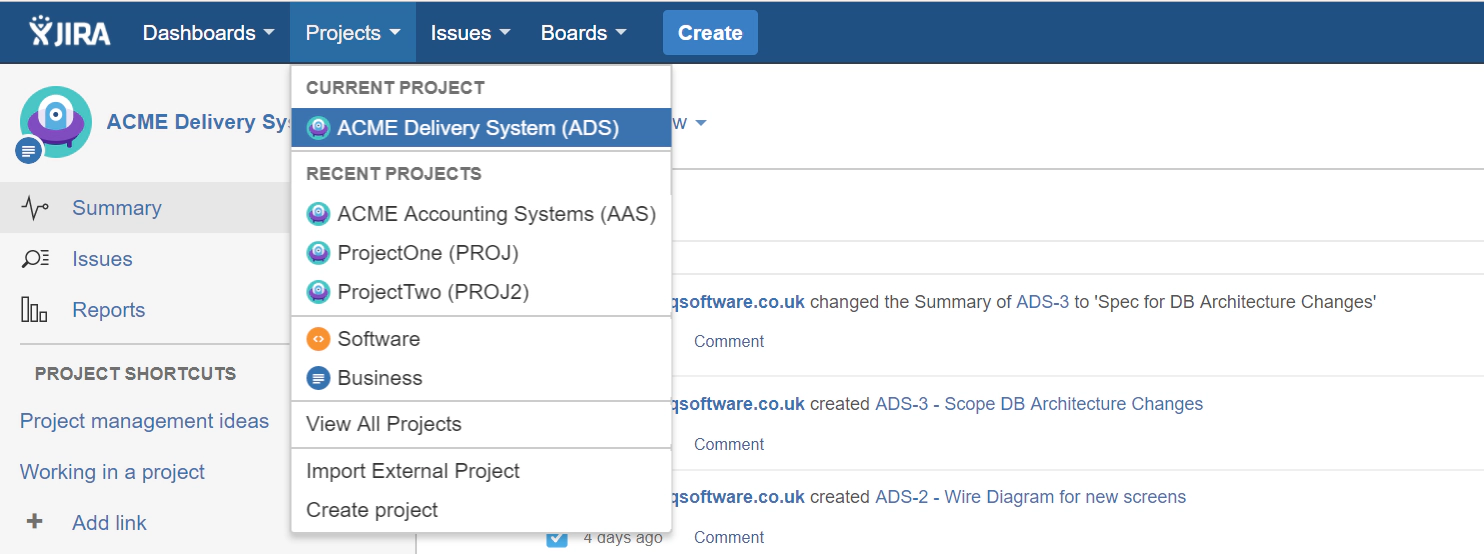
Task: Click the ACME Delivery System project avatar
Action: coord(56,121)
